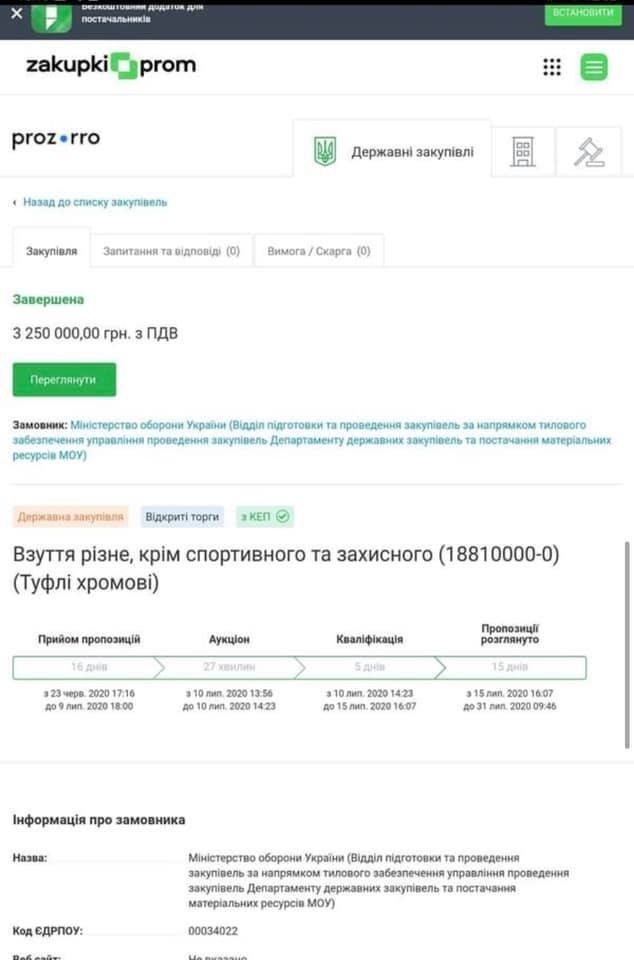This screenshot has height=960, width=634.
Task: Click the Державна закупівля tag
Action: coord(70,517)
